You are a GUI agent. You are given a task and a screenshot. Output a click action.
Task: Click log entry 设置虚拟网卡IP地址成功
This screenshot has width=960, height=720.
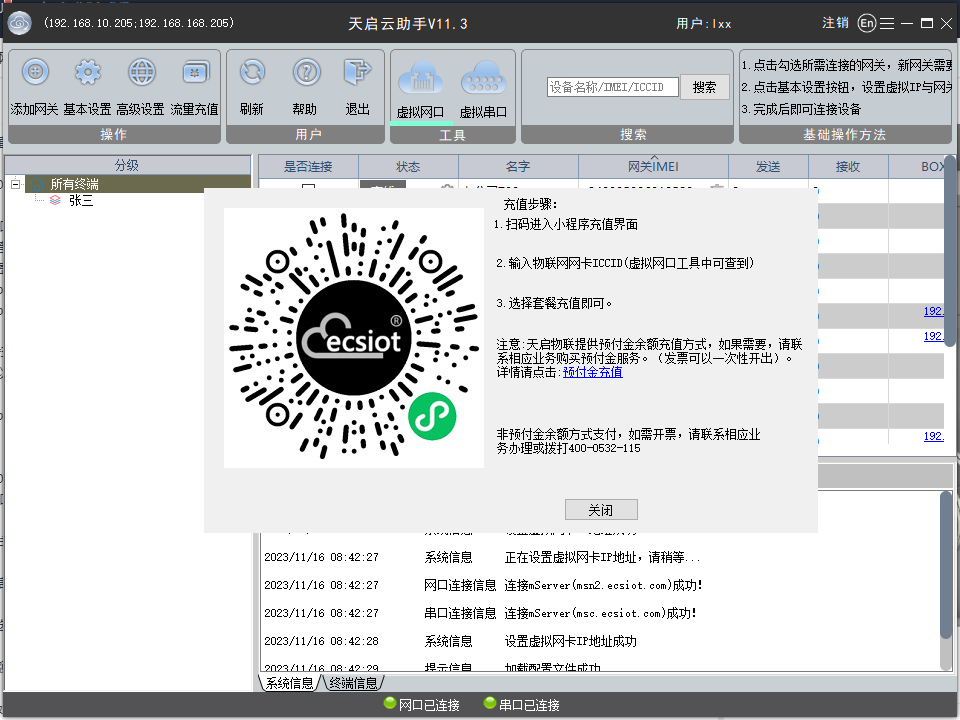coord(571,641)
